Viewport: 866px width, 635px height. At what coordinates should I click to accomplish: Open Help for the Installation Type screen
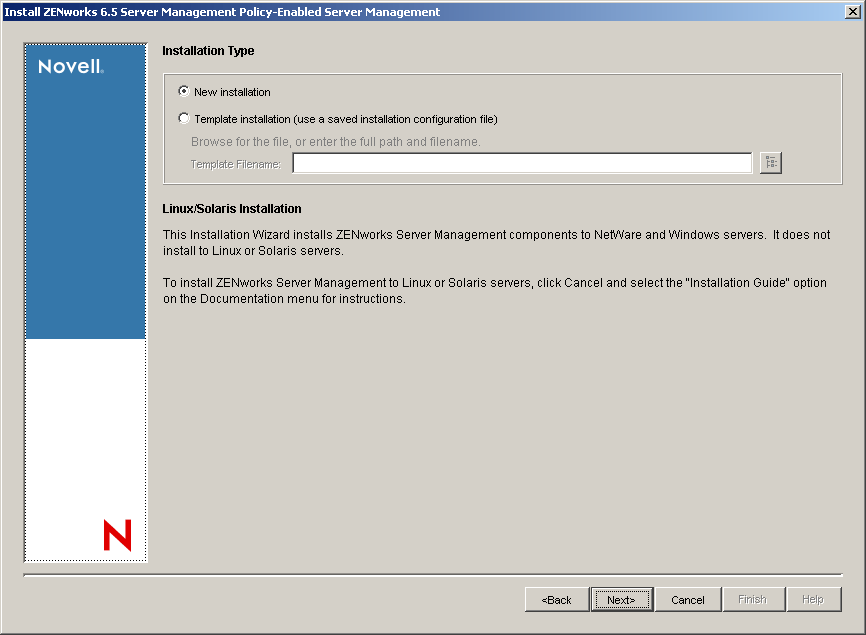819,599
